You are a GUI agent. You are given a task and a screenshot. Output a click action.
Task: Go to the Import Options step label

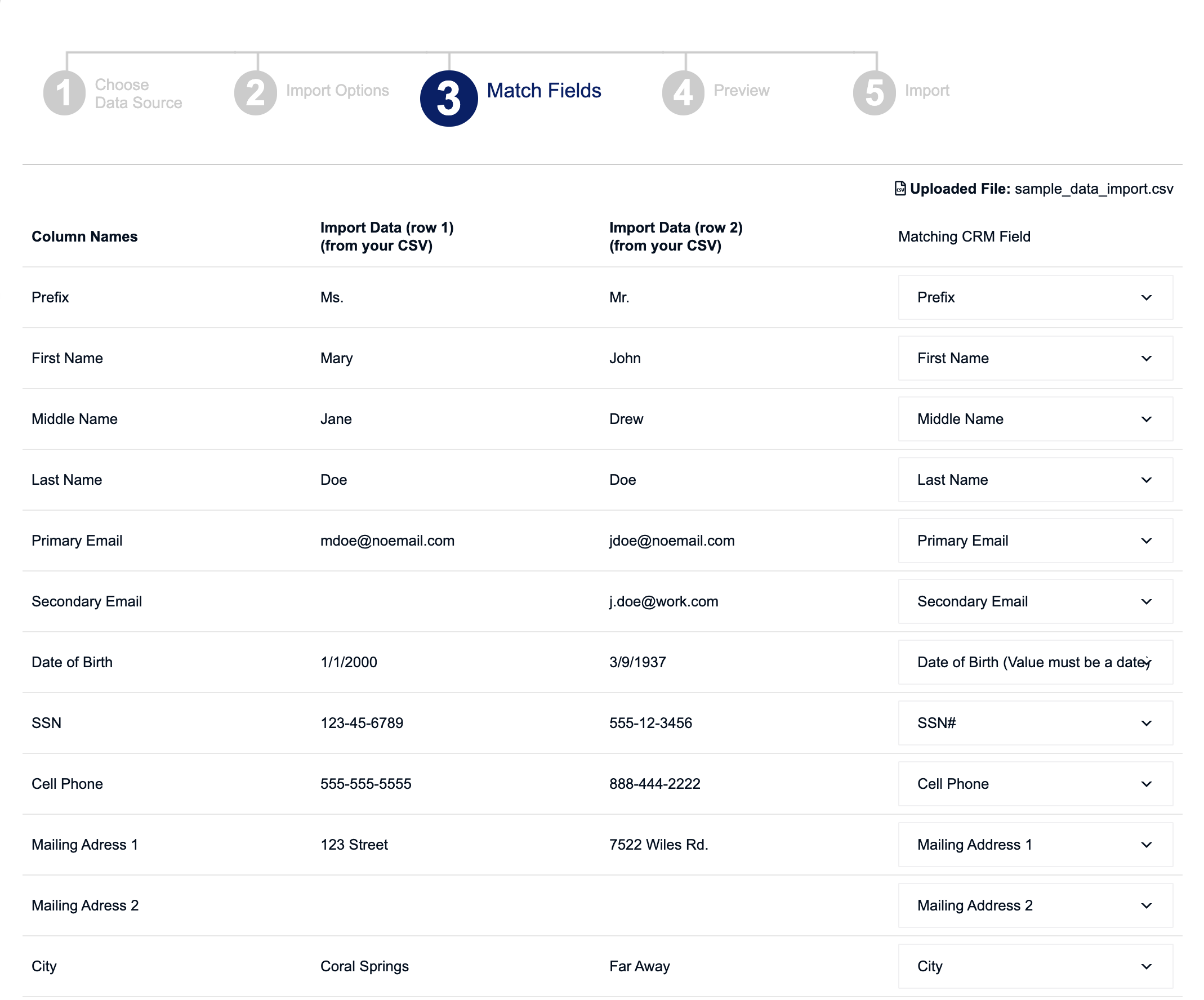coord(338,91)
